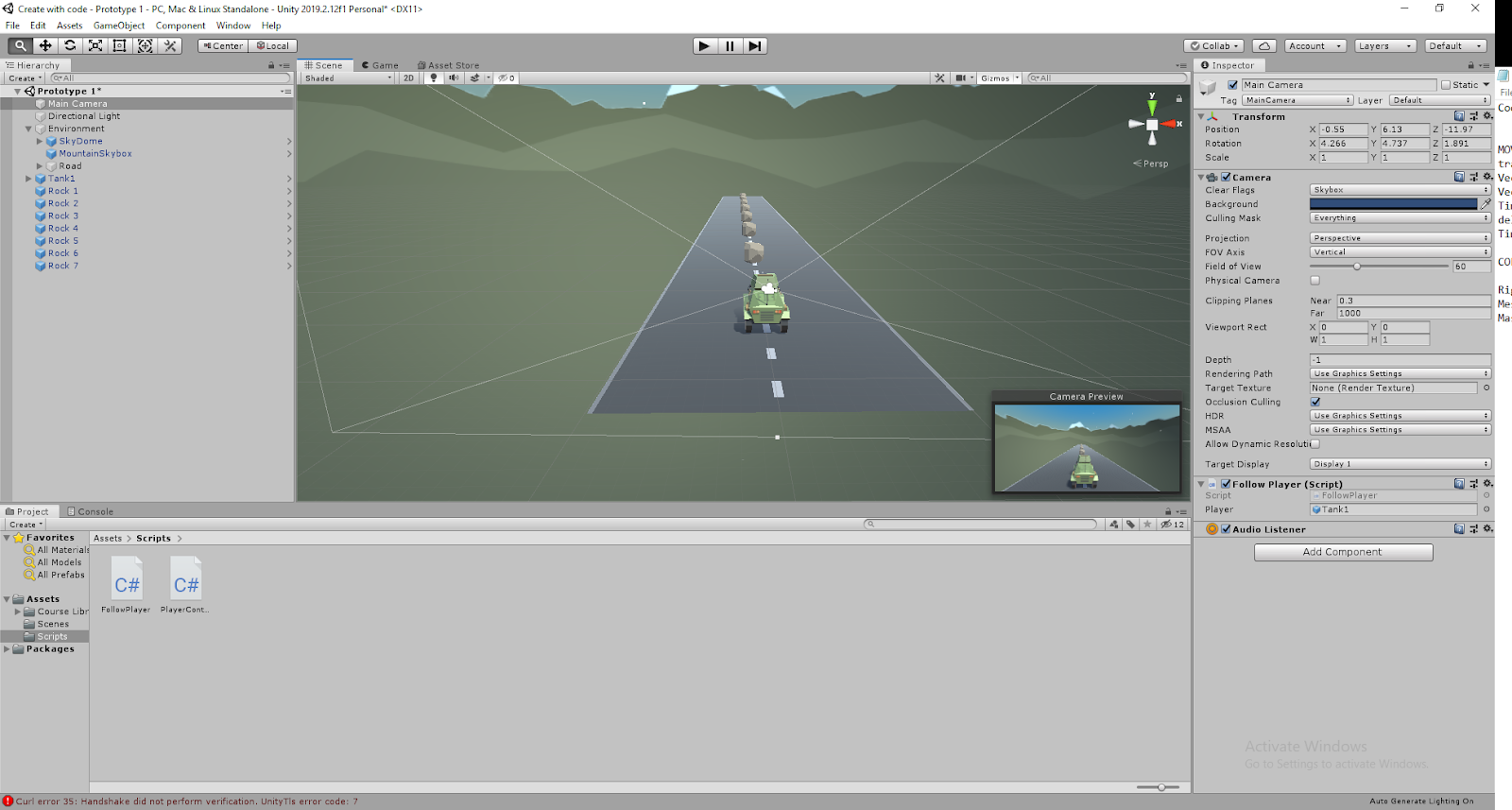Select the Rotate tool
The width and height of the screenshot is (1512, 810).
(70, 45)
